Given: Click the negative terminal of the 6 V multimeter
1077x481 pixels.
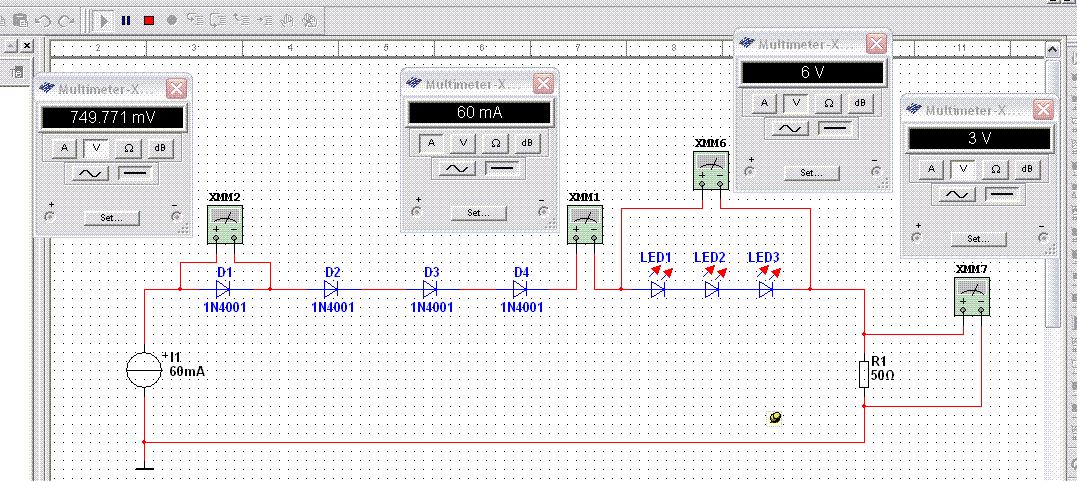Looking at the screenshot, I should [875, 172].
